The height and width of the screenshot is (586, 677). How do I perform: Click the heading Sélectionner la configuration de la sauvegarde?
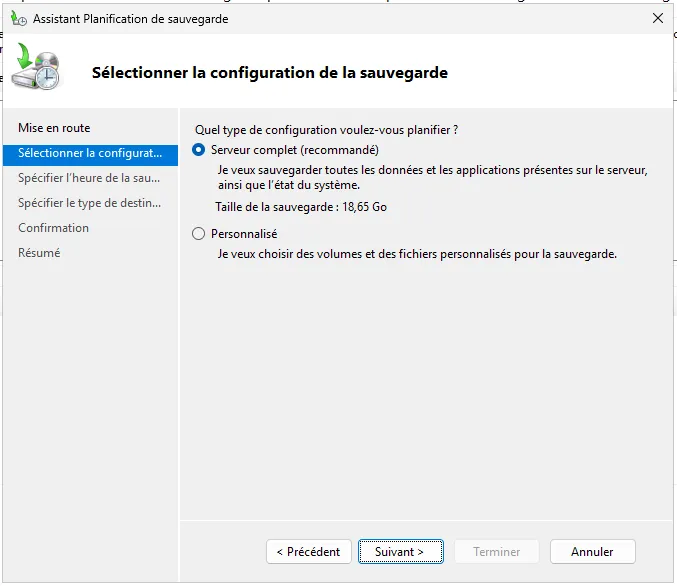point(269,73)
